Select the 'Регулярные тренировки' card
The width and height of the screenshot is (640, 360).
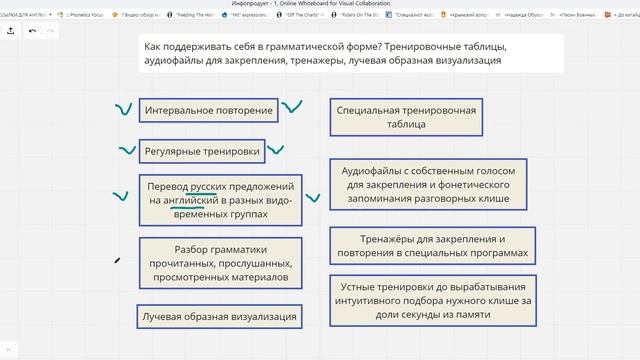(202, 151)
